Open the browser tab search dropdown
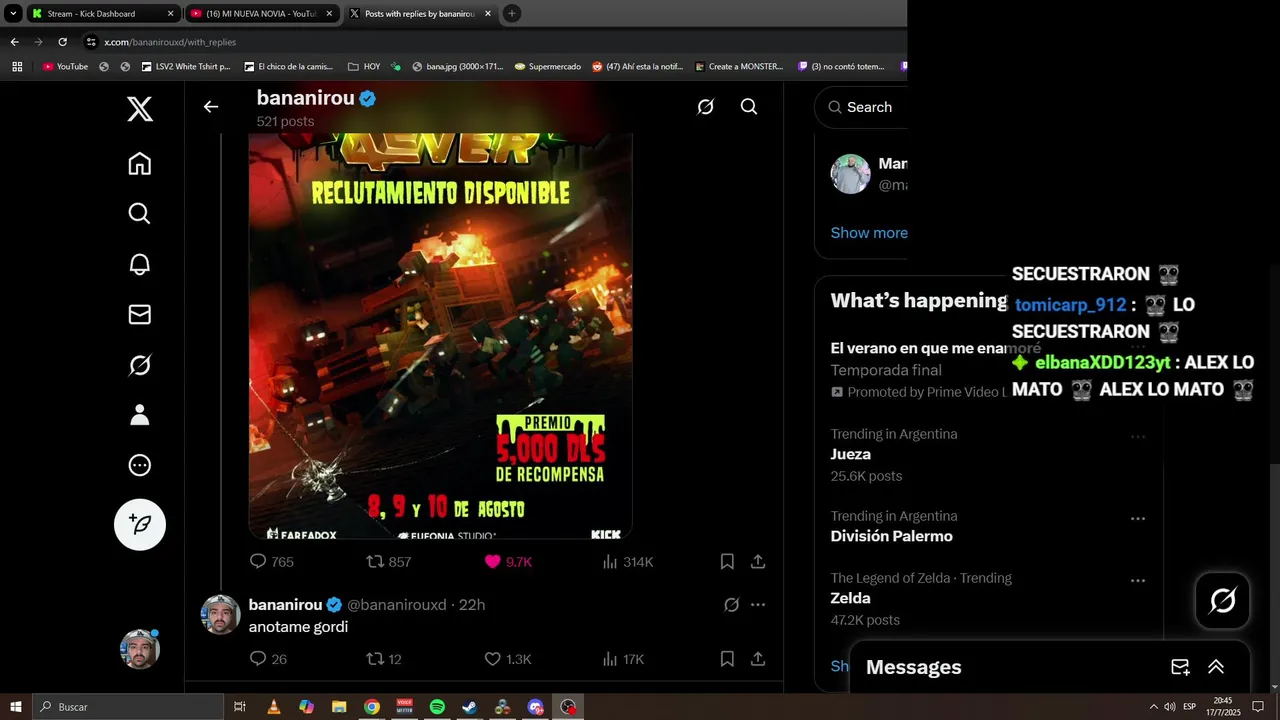Viewport: 1280px width, 720px height. coord(13,13)
